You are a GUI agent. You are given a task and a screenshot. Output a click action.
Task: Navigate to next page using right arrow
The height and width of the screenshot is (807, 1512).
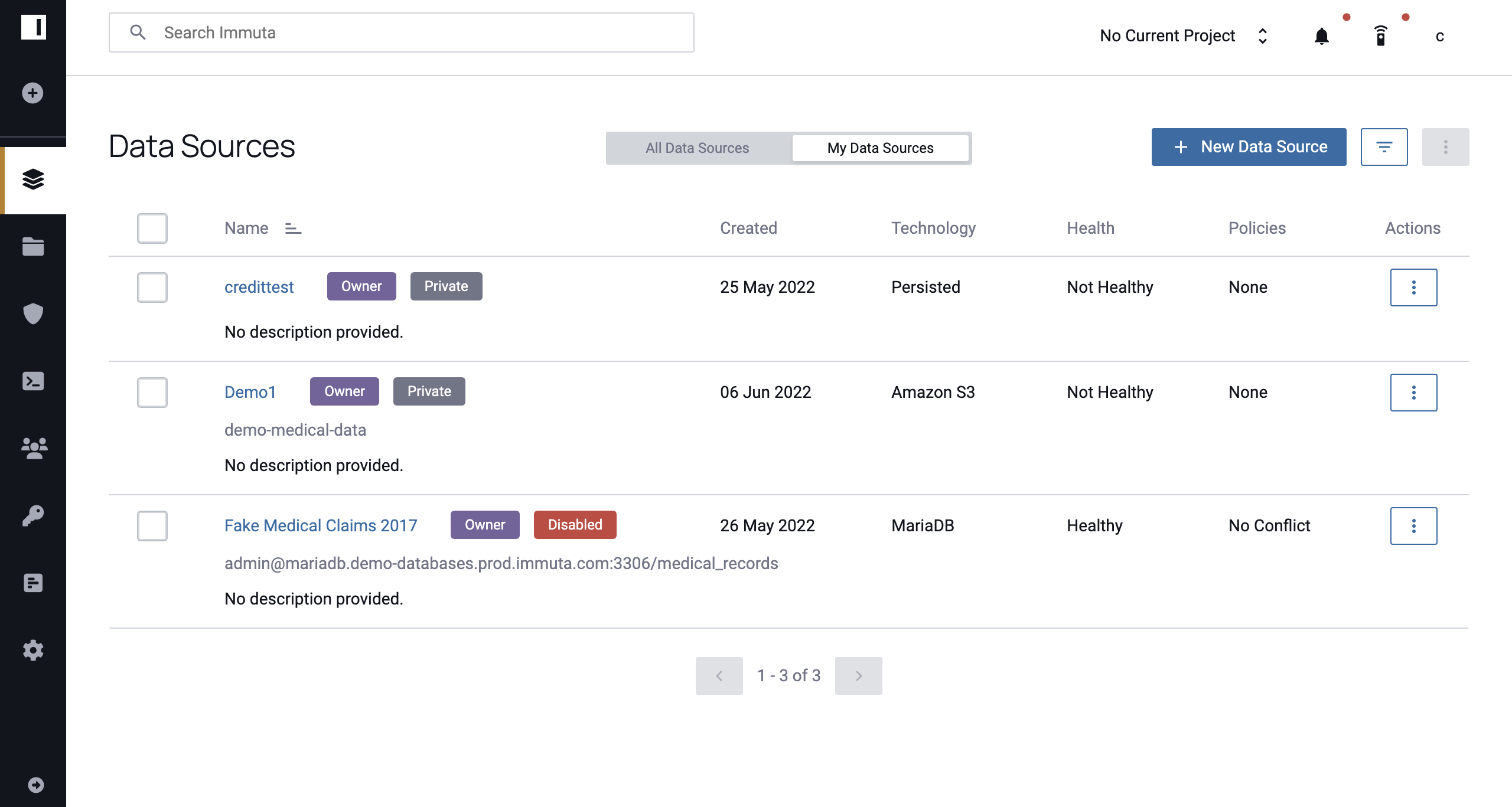point(857,675)
